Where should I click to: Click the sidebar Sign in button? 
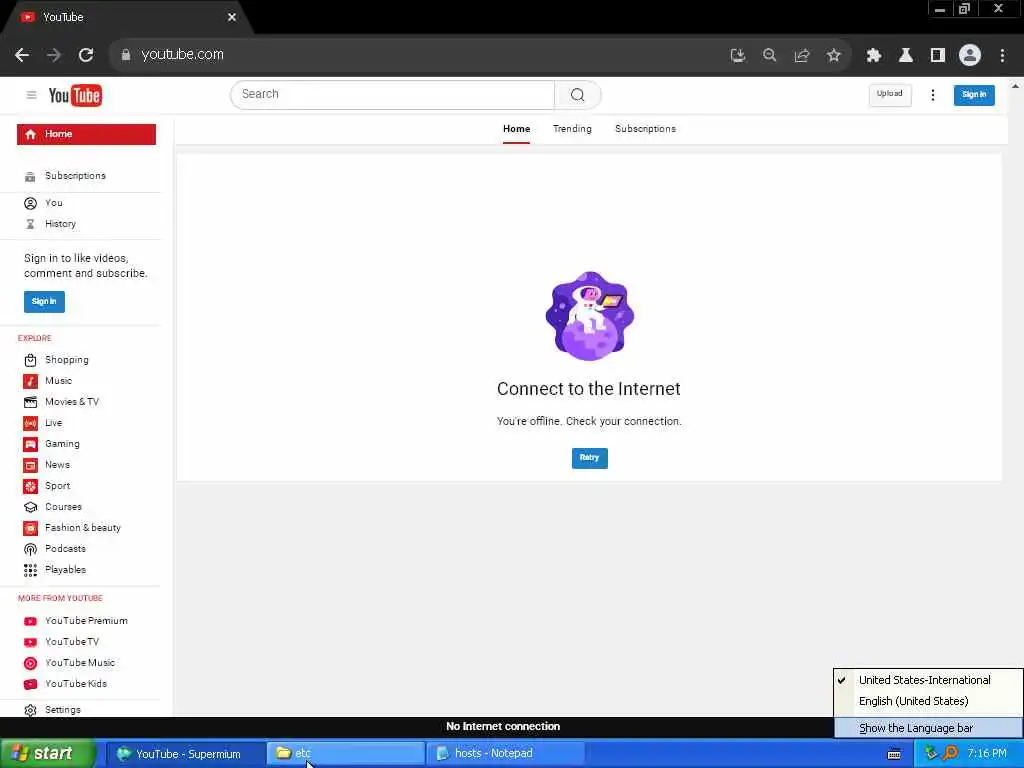pyautogui.click(x=44, y=302)
